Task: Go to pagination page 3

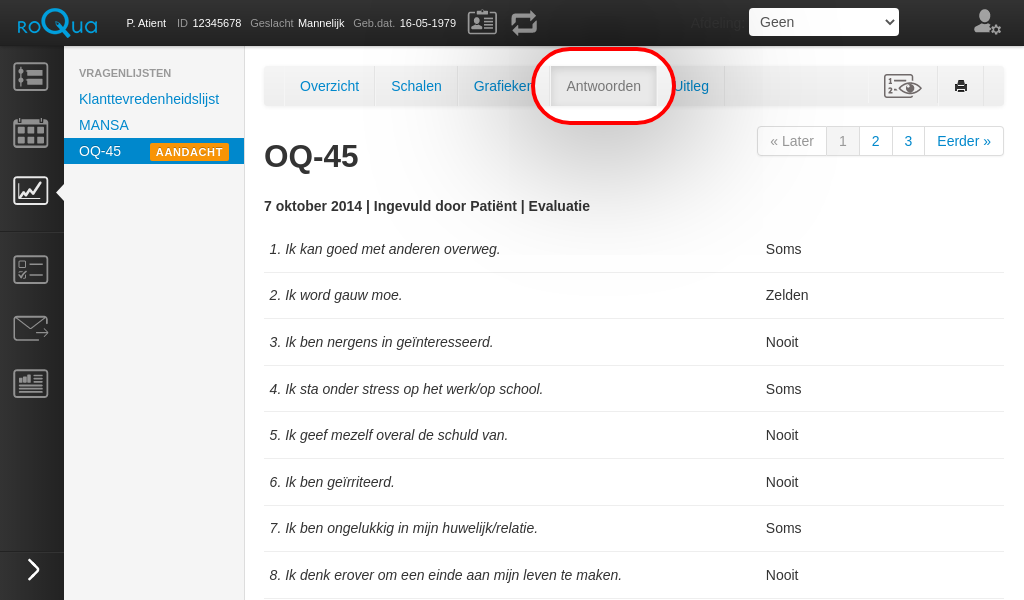Action: (x=908, y=141)
